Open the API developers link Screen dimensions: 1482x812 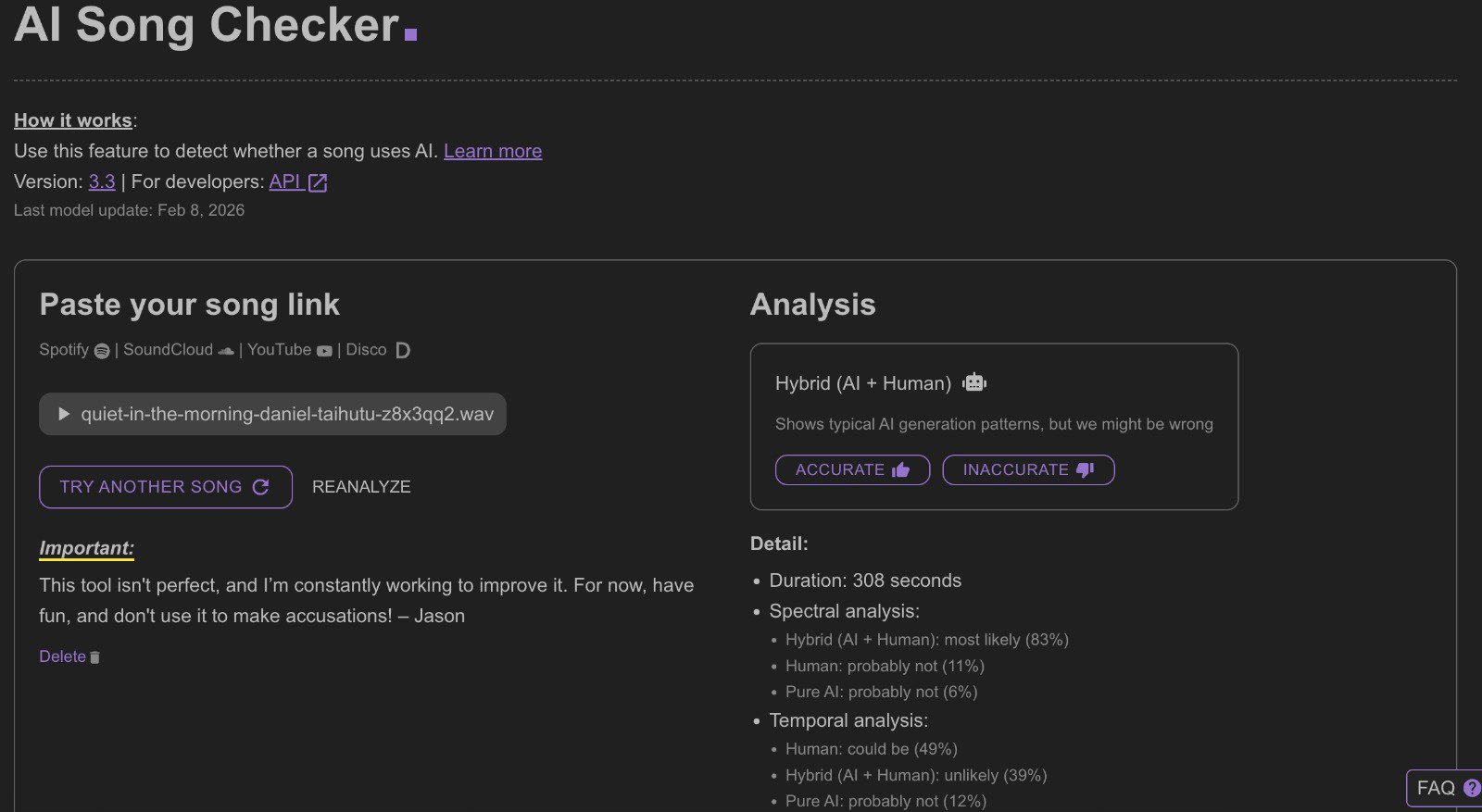tap(285, 181)
